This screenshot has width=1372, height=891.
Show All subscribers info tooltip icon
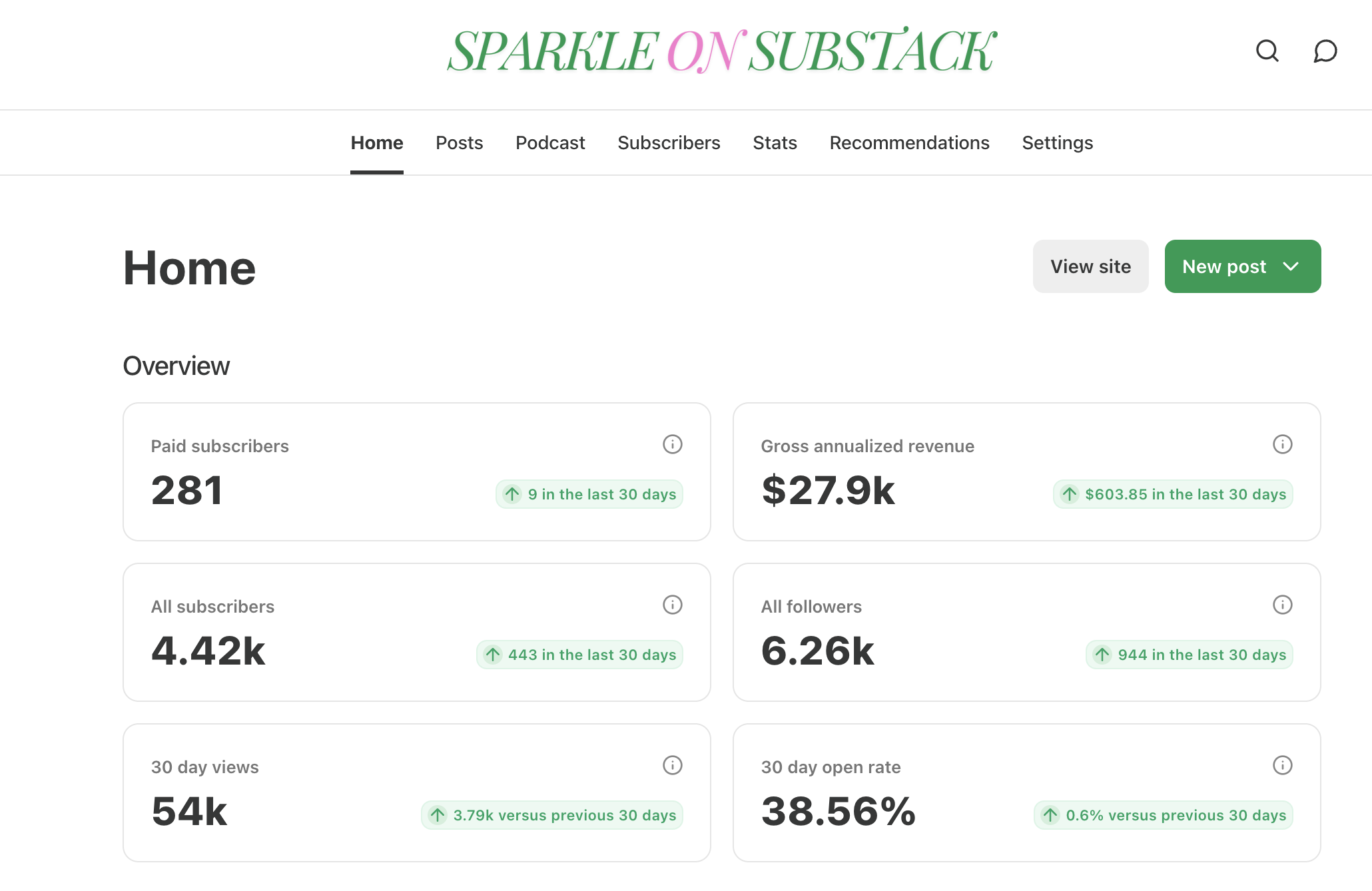[x=672, y=605]
